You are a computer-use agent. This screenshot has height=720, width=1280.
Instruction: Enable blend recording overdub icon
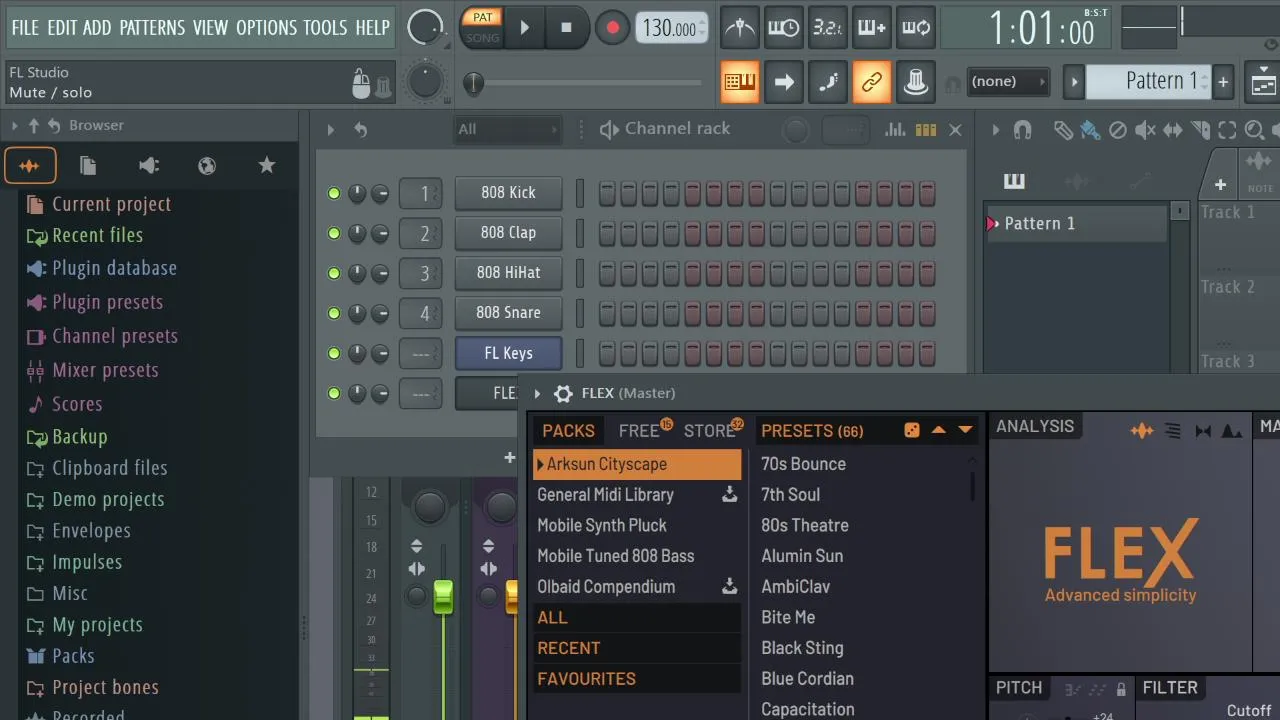tap(871, 28)
